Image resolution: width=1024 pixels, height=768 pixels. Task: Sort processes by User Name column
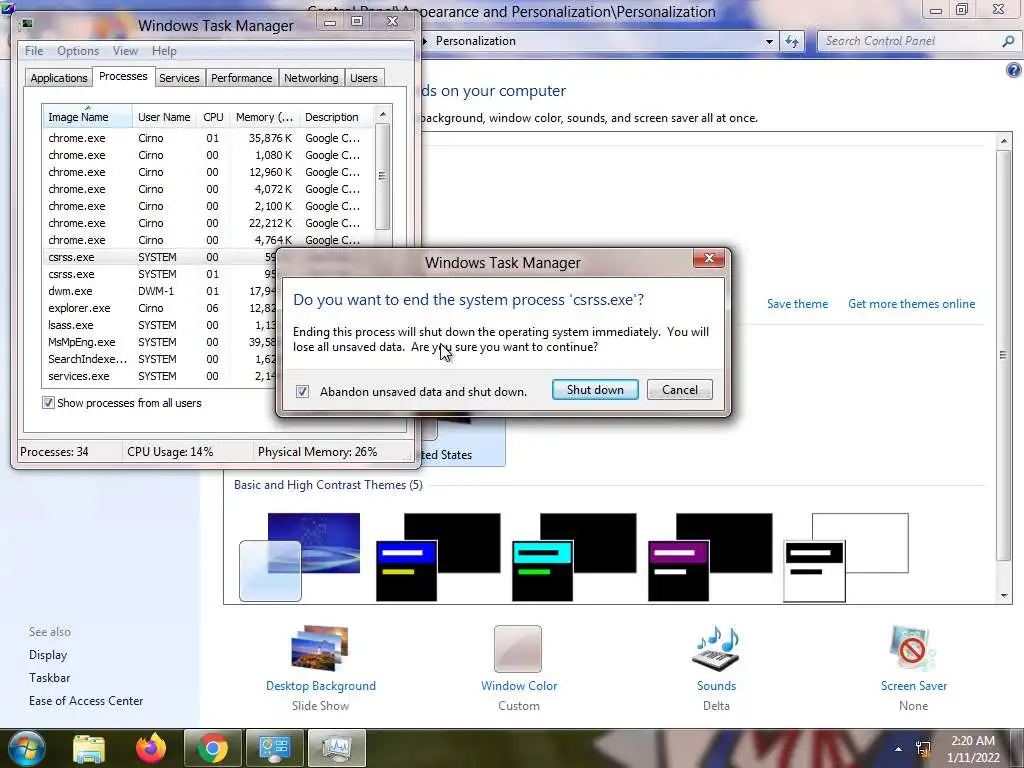tap(164, 117)
